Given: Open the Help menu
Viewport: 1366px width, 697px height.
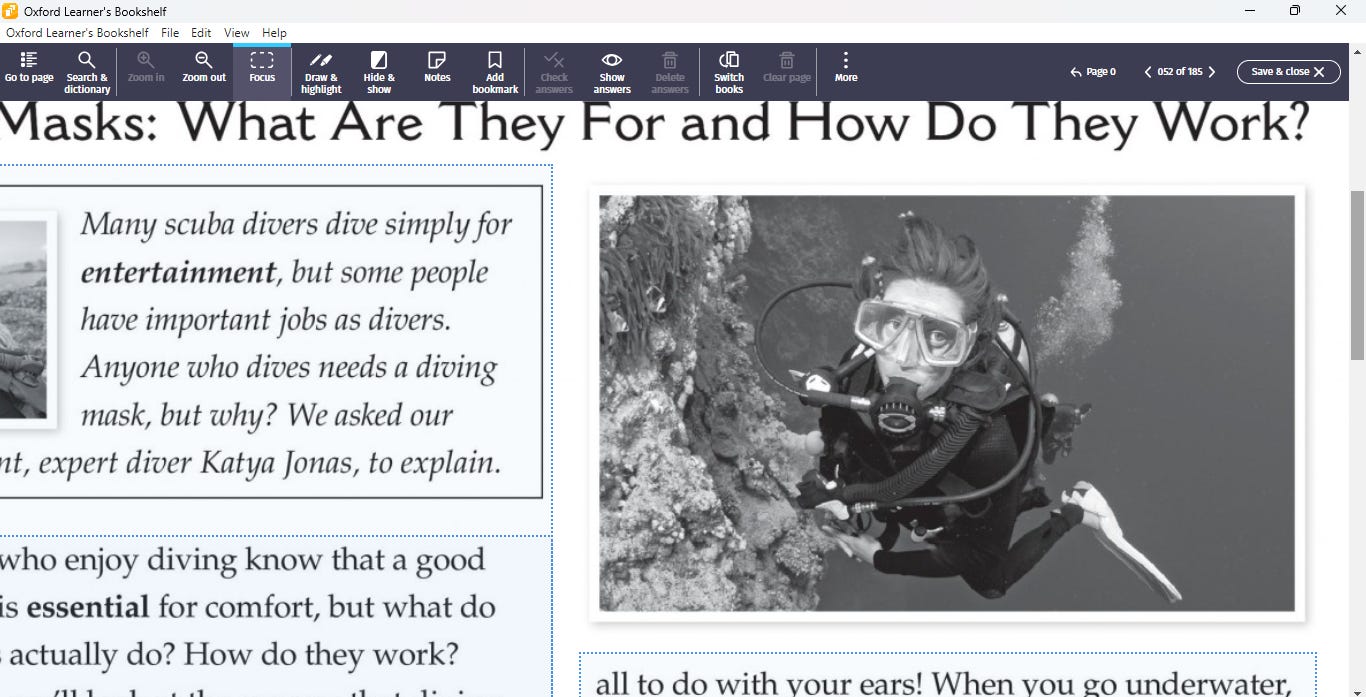Looking at the screenshot, I should [x=274, y=33].
